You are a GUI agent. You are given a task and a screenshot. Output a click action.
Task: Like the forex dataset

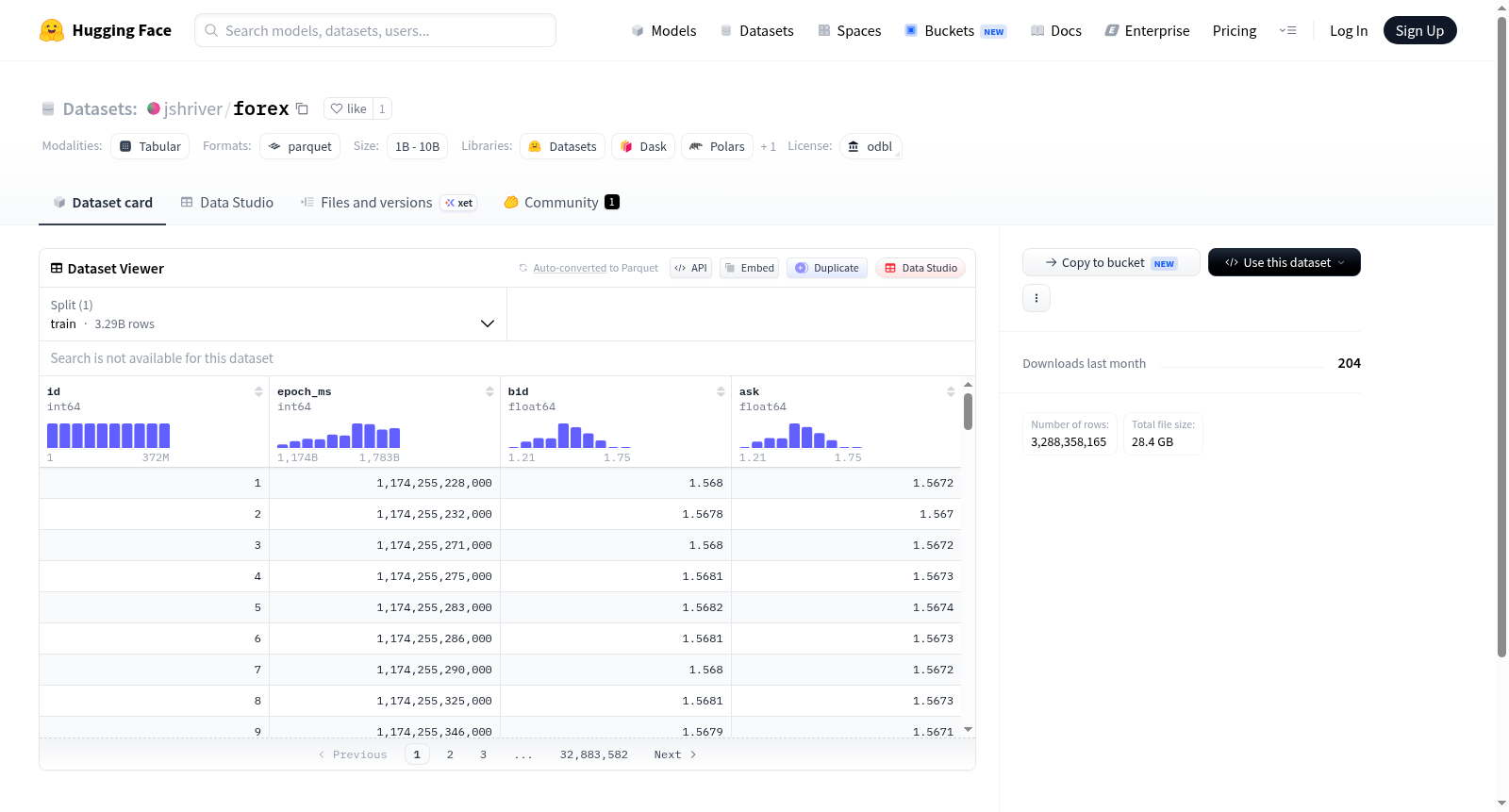(348, 108)
